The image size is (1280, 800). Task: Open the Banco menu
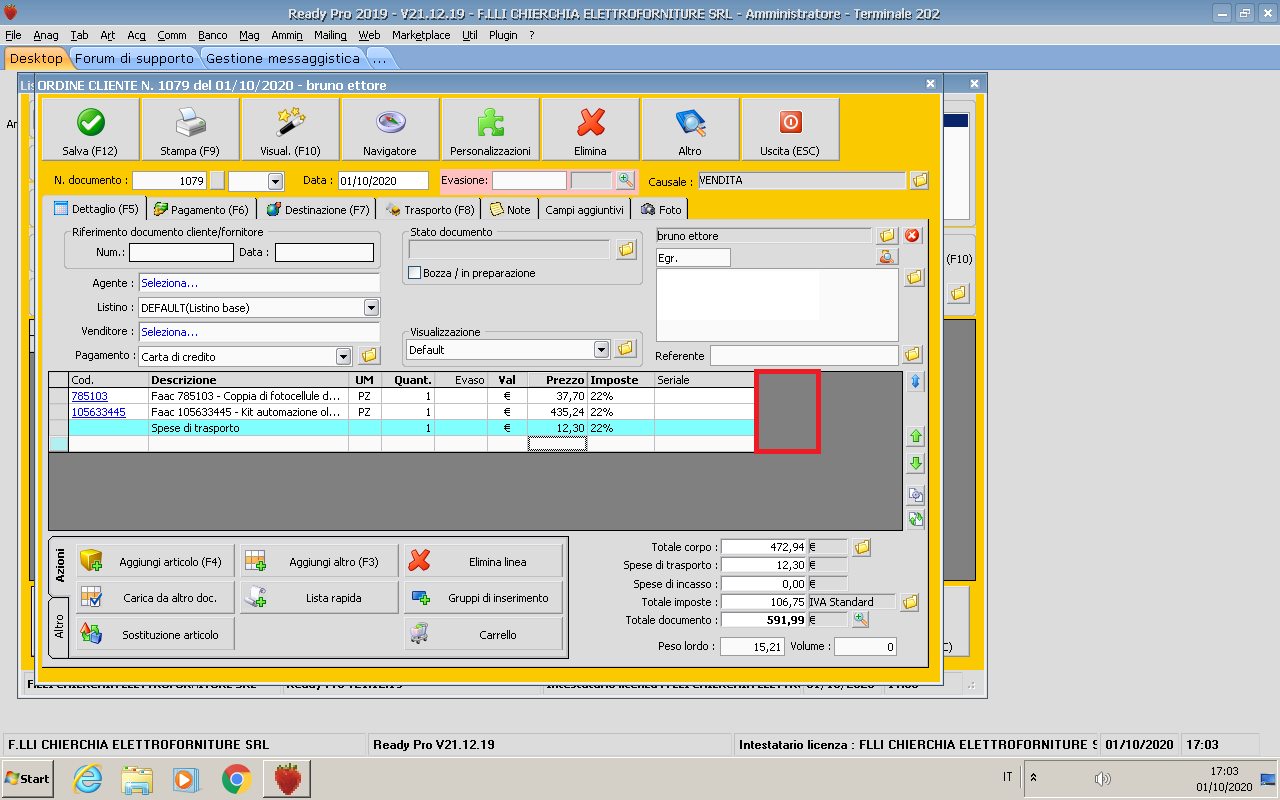pyautogui.click(x=213, y=35)
